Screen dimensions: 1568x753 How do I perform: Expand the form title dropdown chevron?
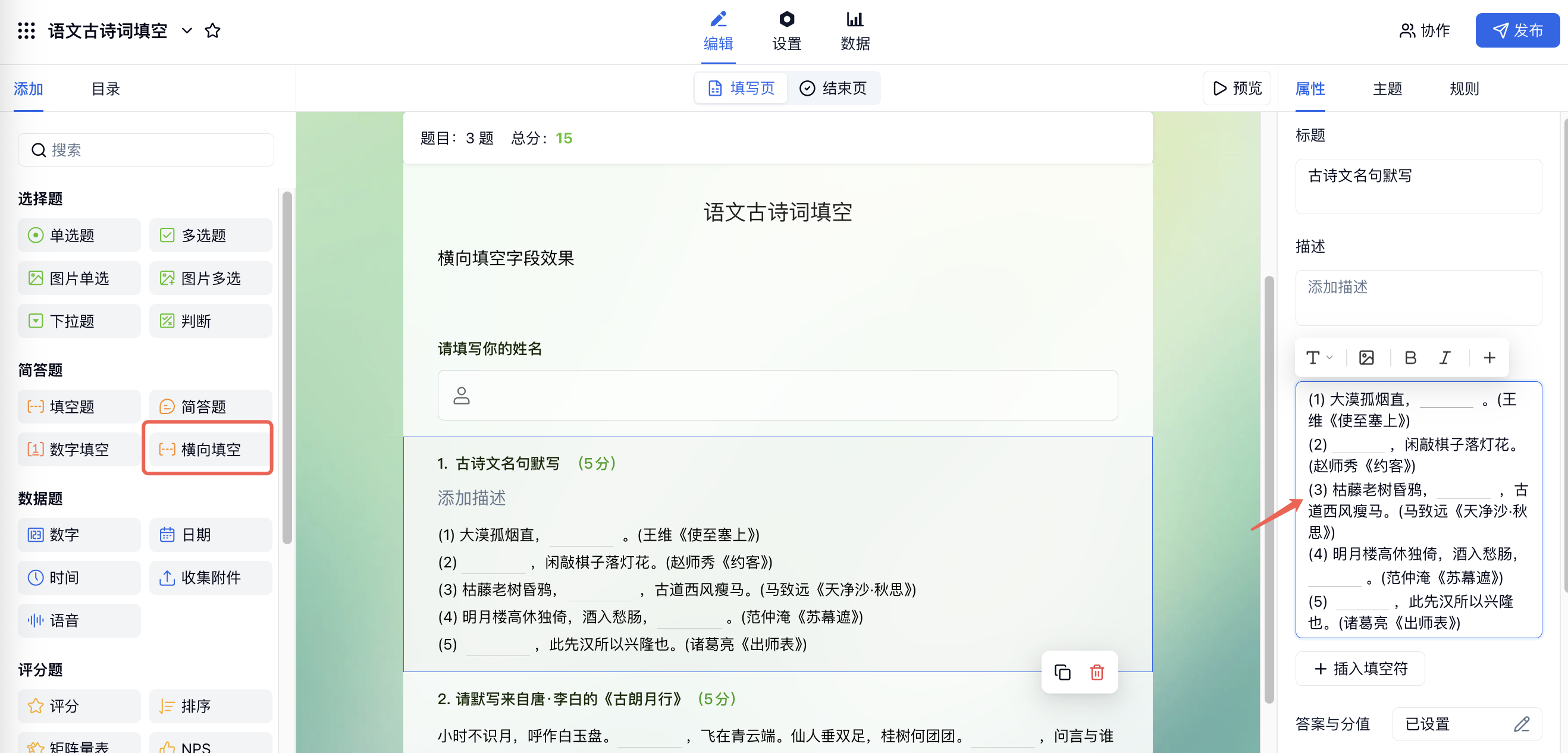pos(187,30)
